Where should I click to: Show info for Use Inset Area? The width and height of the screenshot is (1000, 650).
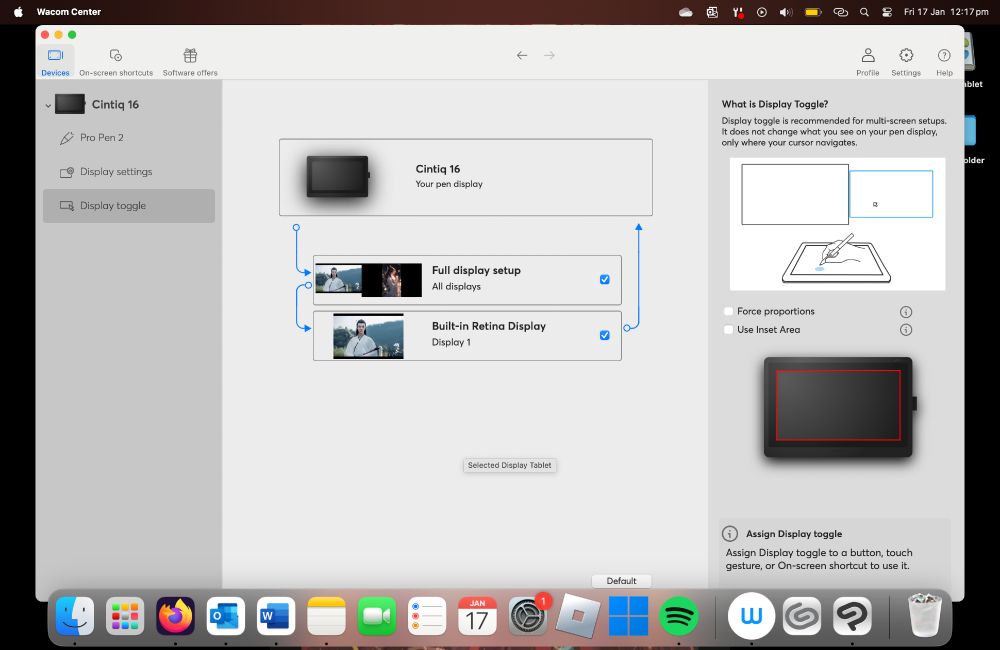(x=906, y=330)
